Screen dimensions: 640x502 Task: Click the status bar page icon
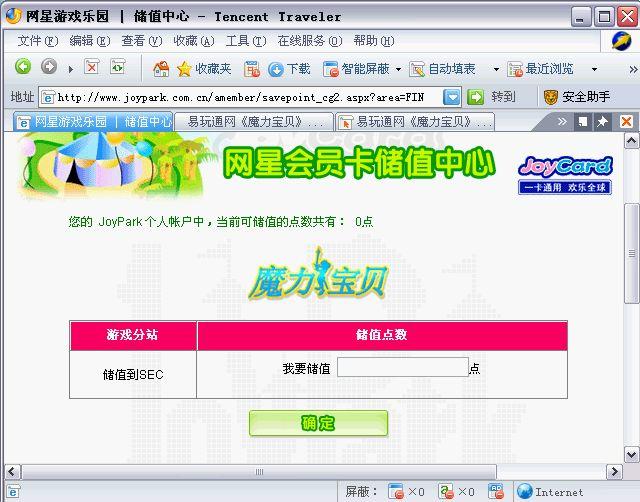point(13,491)
